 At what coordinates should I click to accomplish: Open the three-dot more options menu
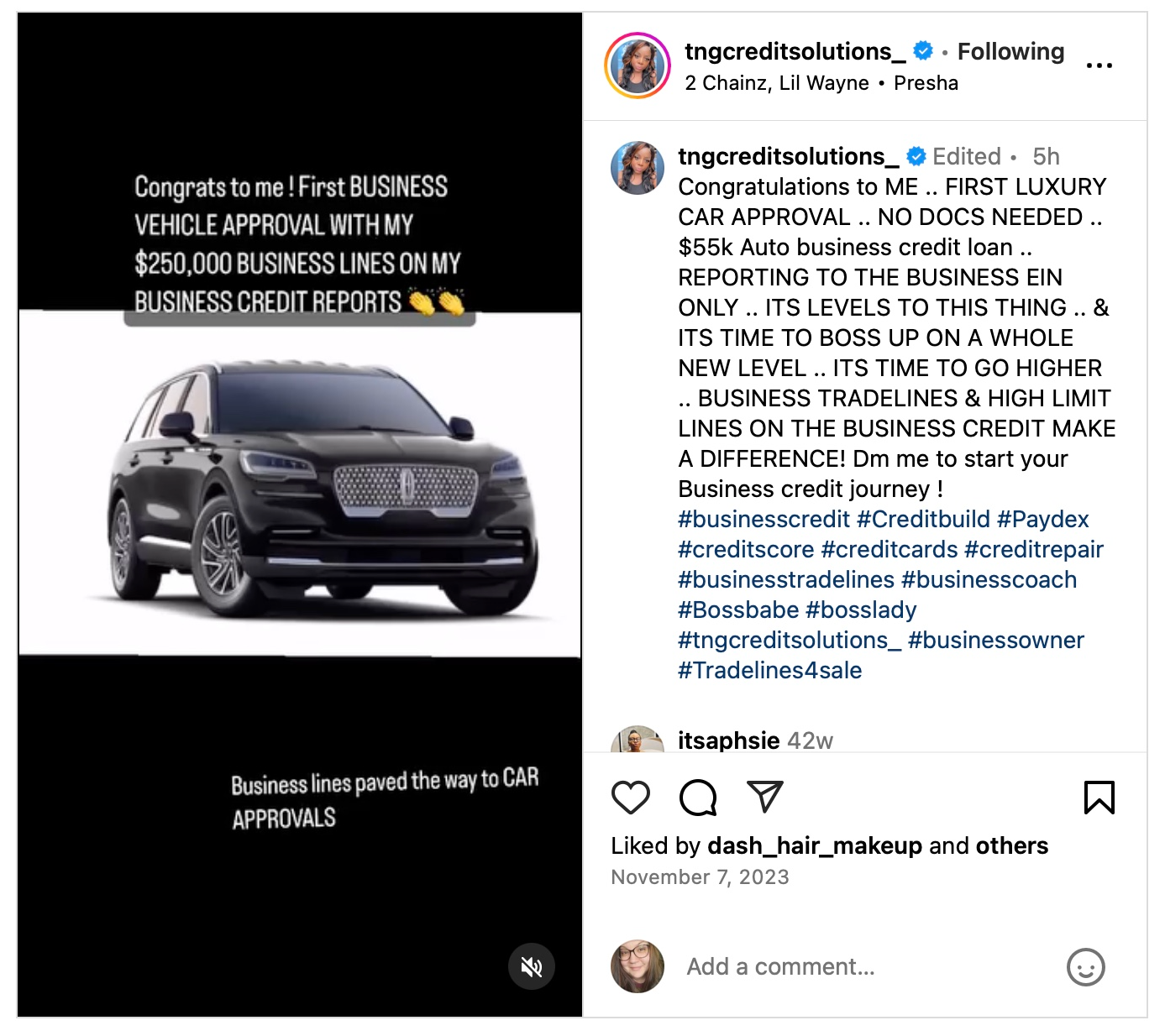point(1099,65)
